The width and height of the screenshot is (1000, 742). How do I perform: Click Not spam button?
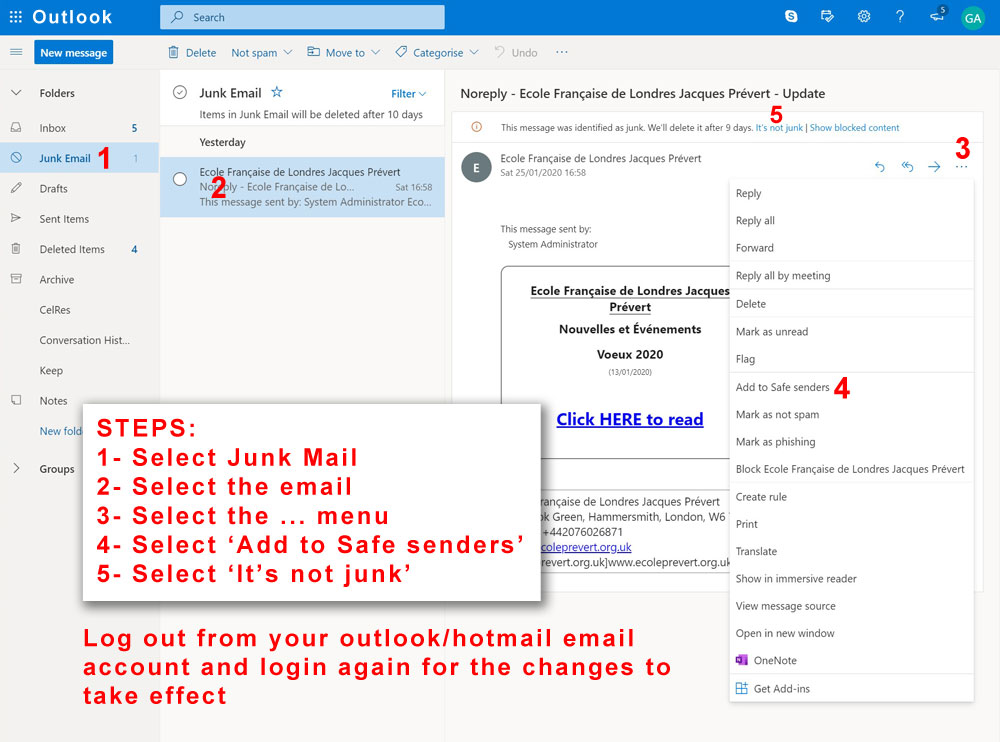[x=254, y=52]
